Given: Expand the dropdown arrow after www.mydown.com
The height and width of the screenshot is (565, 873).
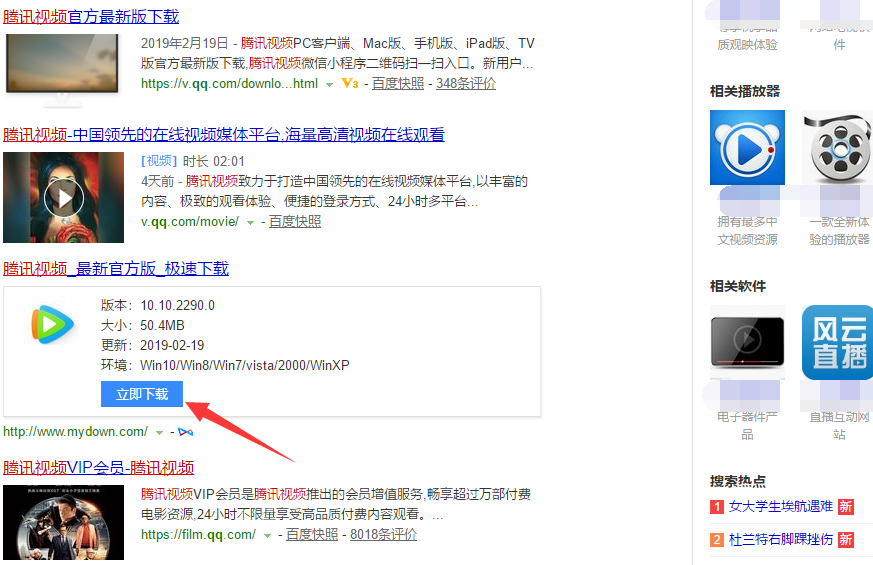Looking at the screenshot, I should 159,433.
